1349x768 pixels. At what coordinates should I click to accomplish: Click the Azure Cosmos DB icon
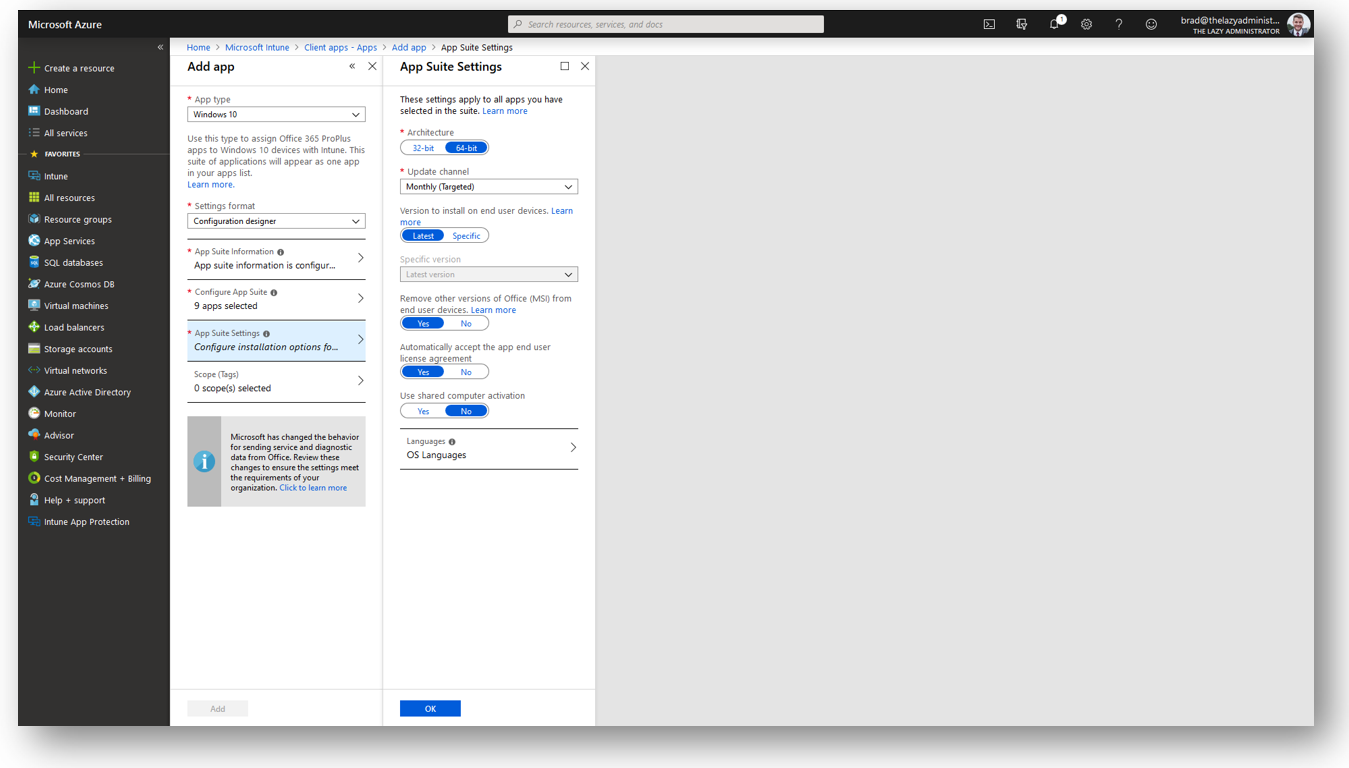(x=34, y=284)
